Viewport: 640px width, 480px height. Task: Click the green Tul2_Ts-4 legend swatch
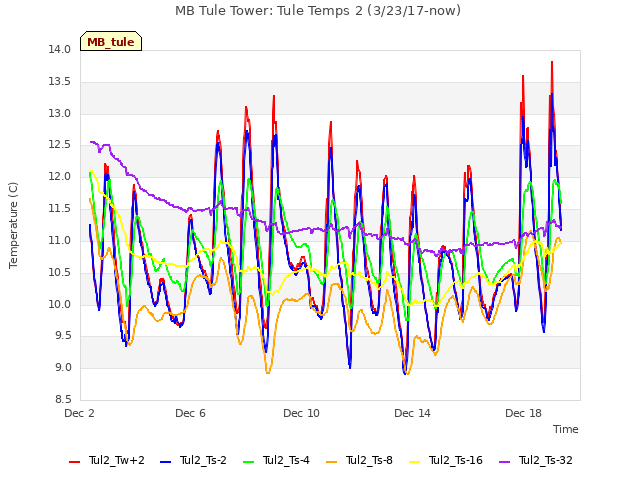tap(249, 462)
